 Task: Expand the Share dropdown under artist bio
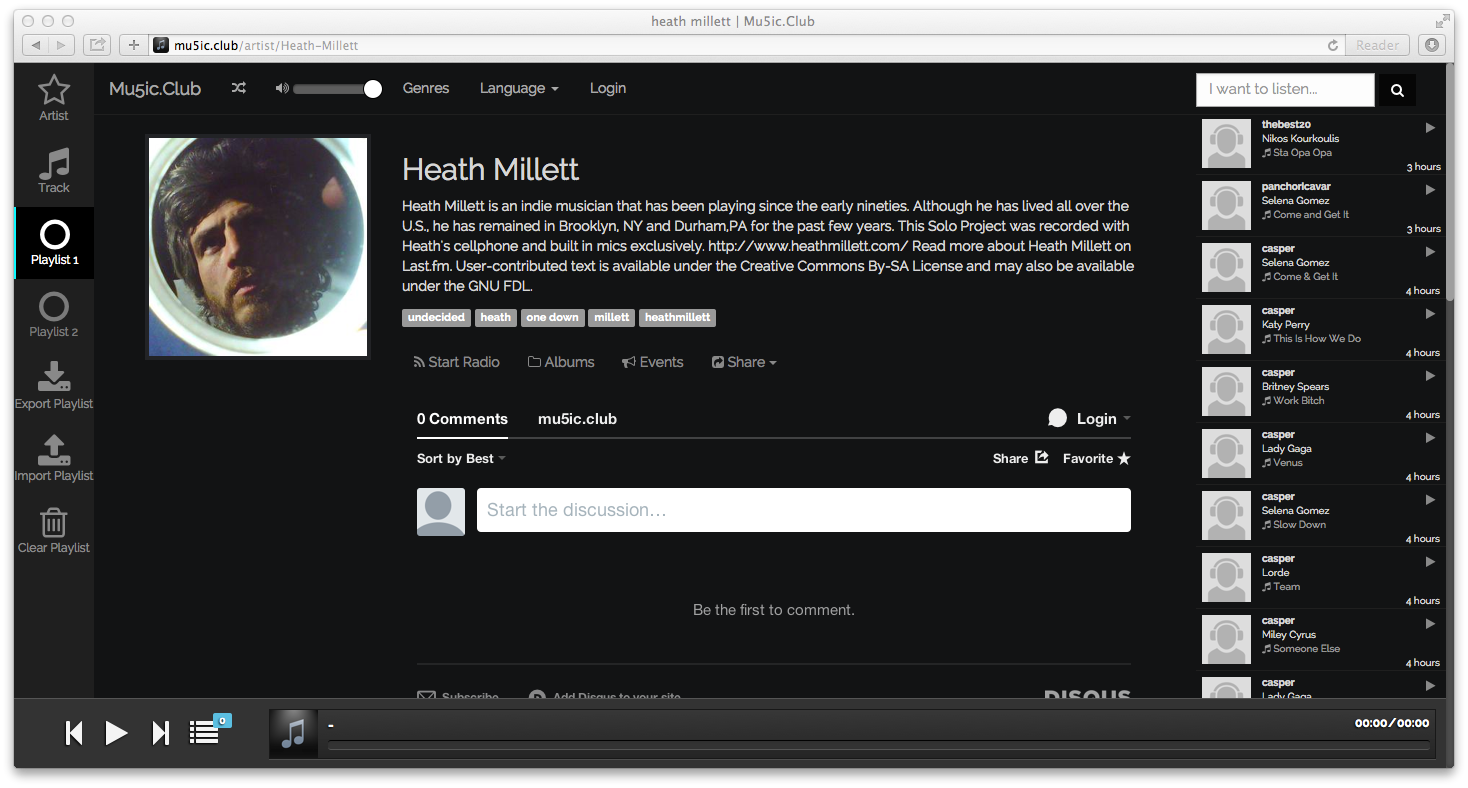click(x=744, y=362)
